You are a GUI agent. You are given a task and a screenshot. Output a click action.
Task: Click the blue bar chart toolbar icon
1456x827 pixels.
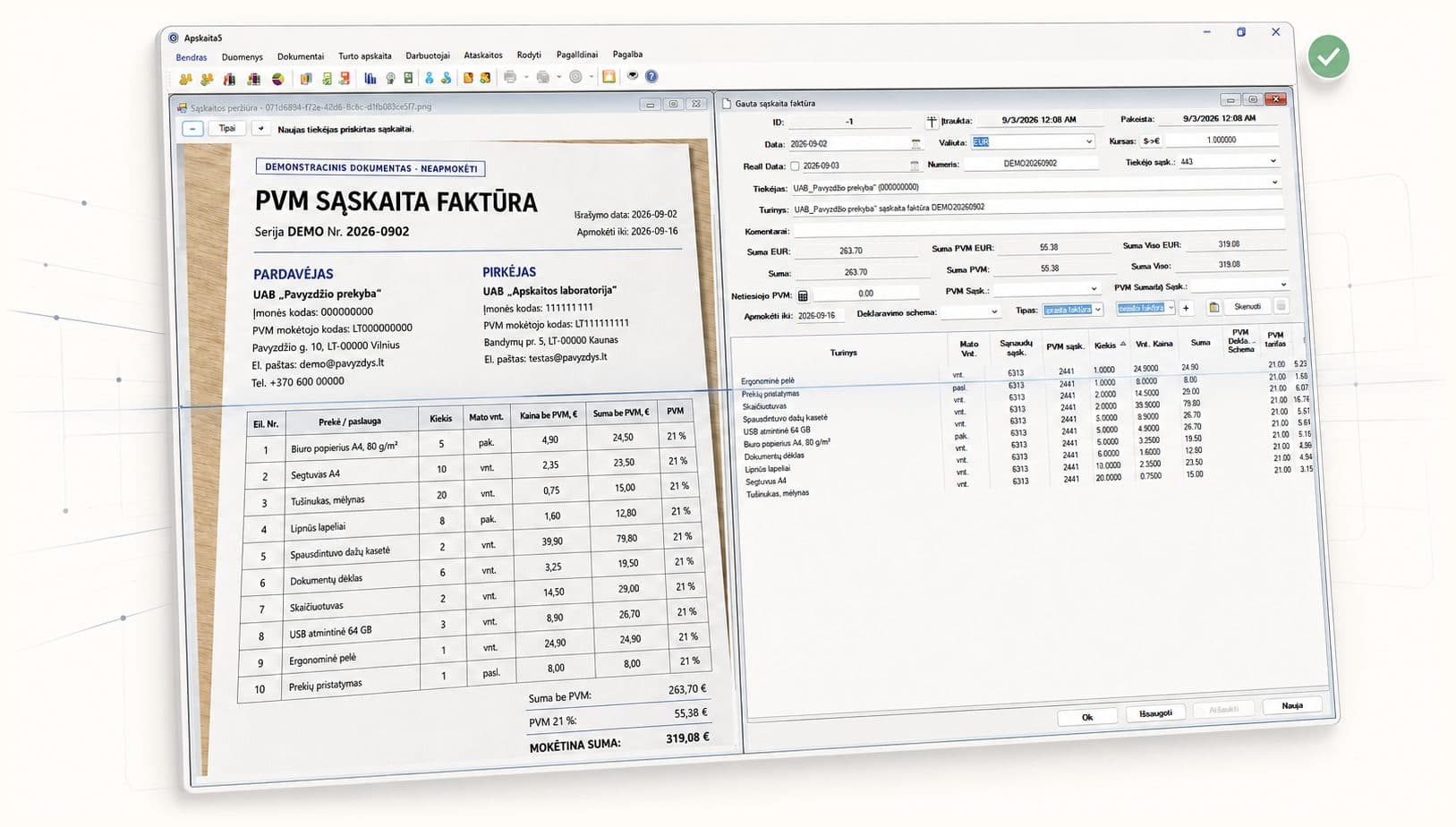tap(370, 79)
